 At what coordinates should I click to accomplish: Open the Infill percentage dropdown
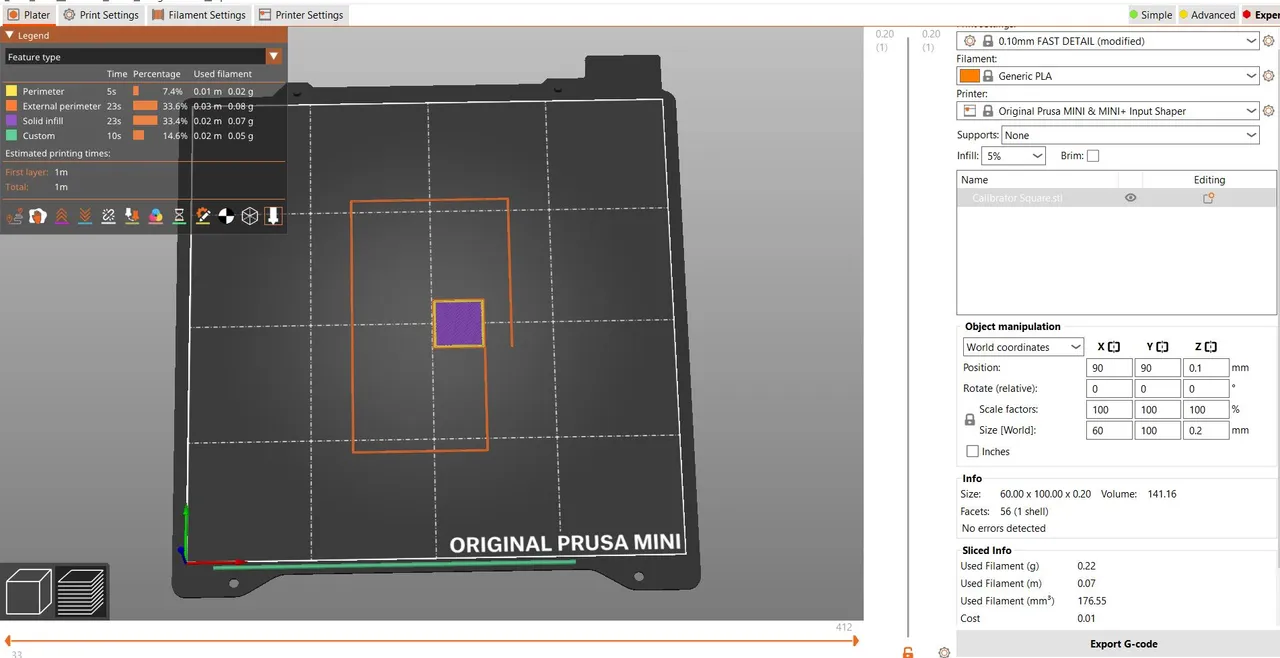point(1013,155)
